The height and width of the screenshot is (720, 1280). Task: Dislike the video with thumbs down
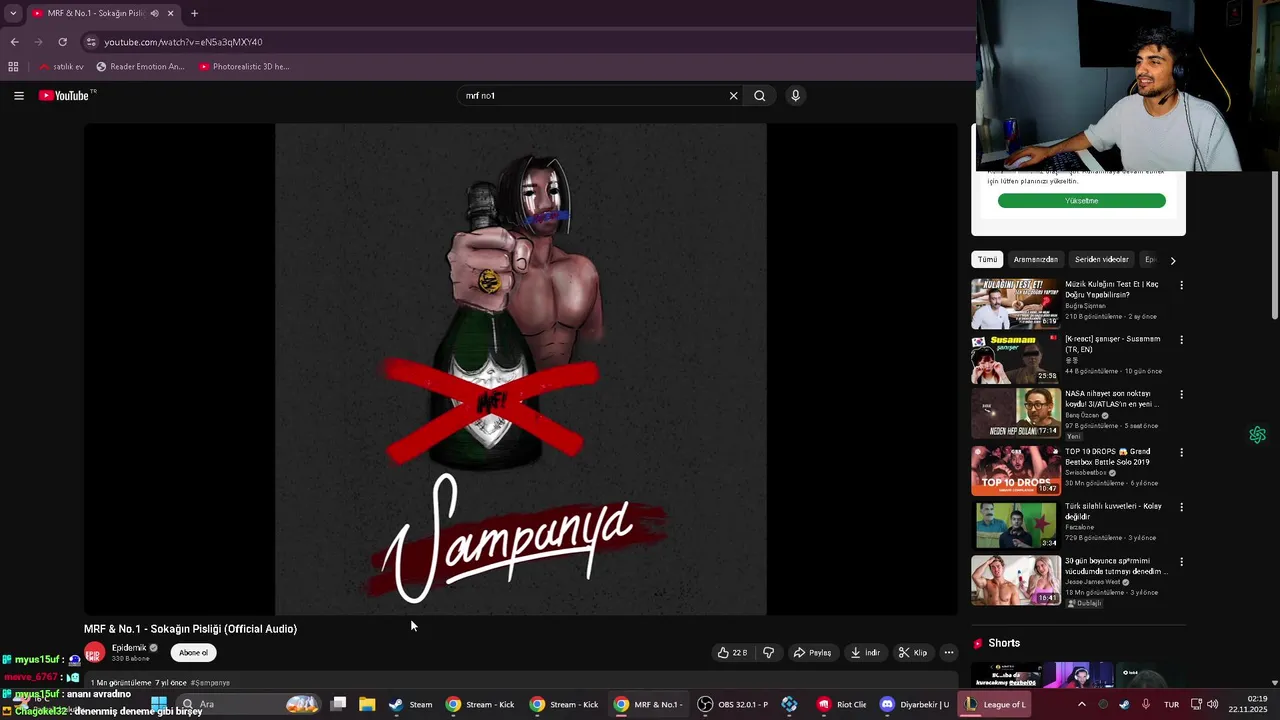[x=768, y=653]
